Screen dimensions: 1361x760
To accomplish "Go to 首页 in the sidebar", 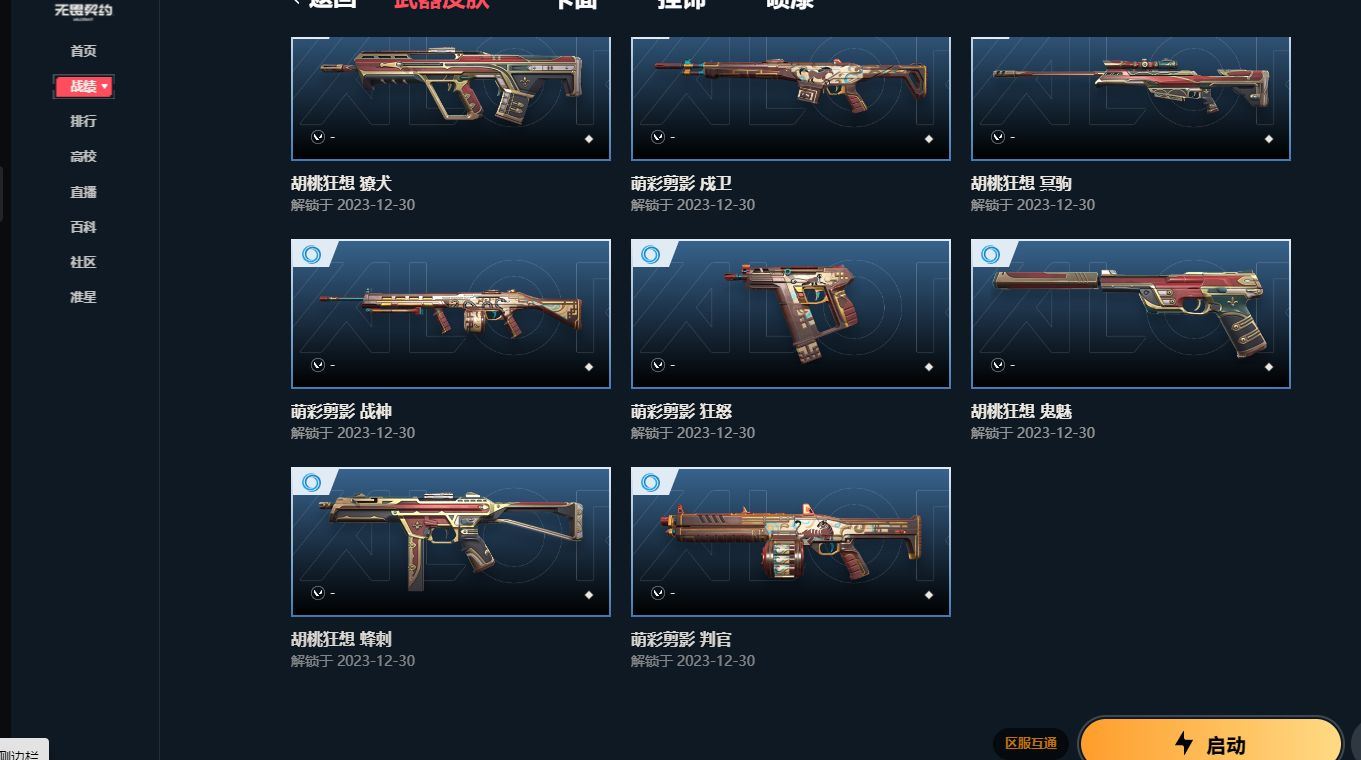I will [83, 51].
